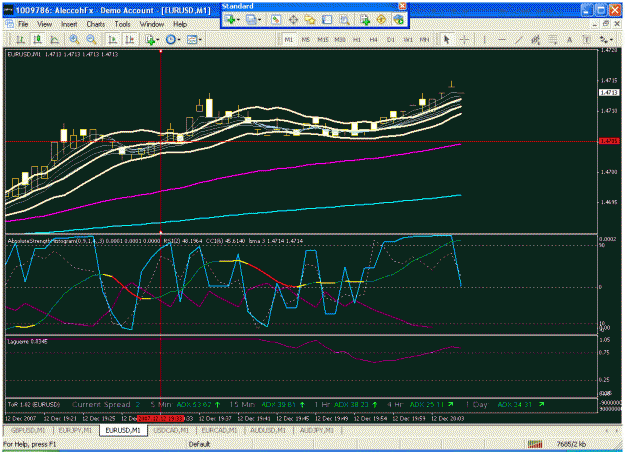Toggle chart auto scroll
625x452 pixels.
point(112,39)
